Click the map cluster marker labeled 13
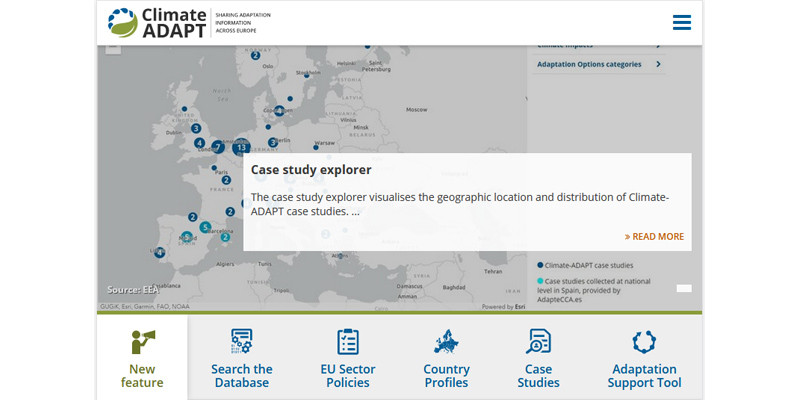800x400 pixels. click(x=241, y=147)
